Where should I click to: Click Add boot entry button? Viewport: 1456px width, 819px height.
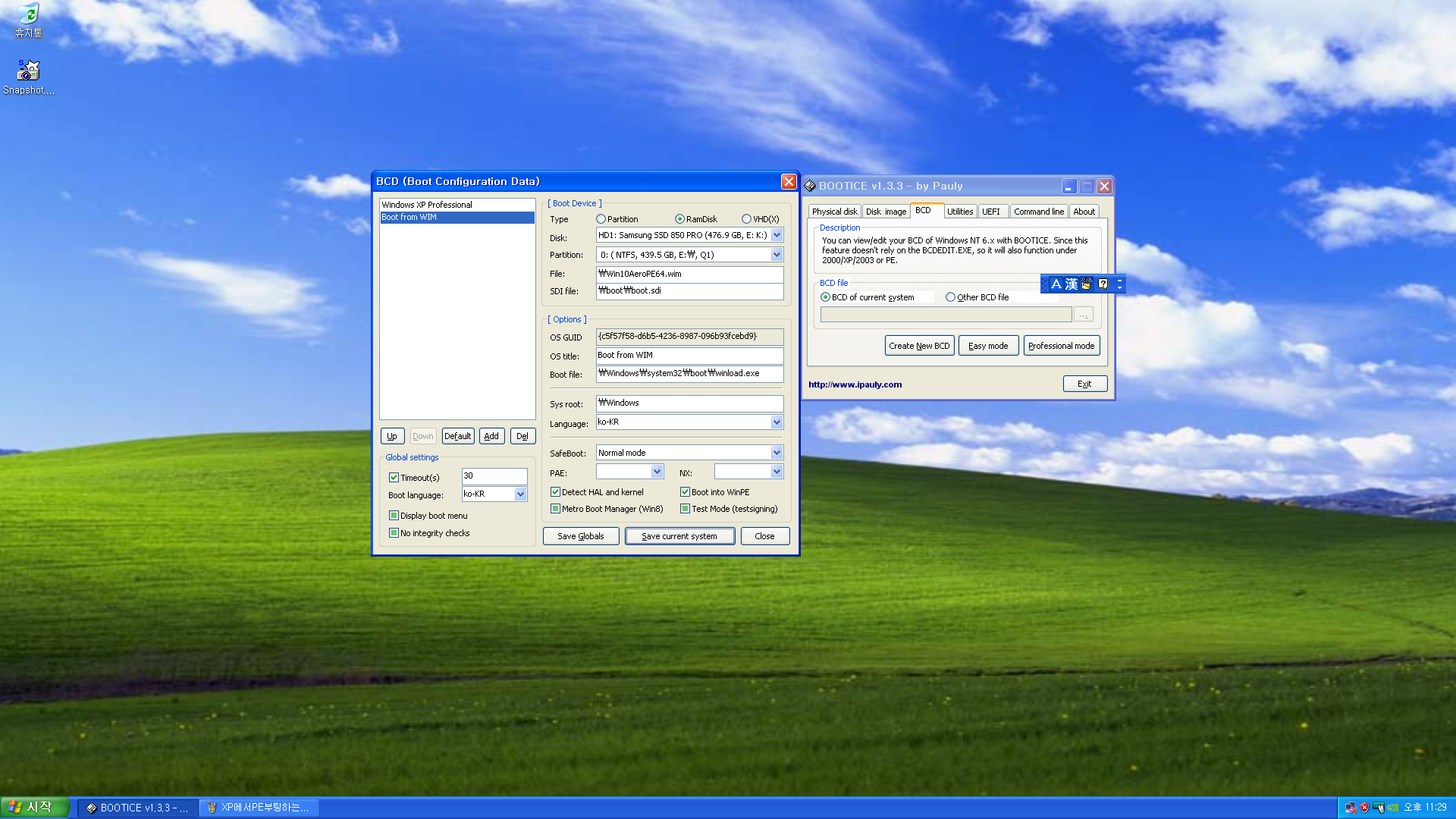coord(491,436)
